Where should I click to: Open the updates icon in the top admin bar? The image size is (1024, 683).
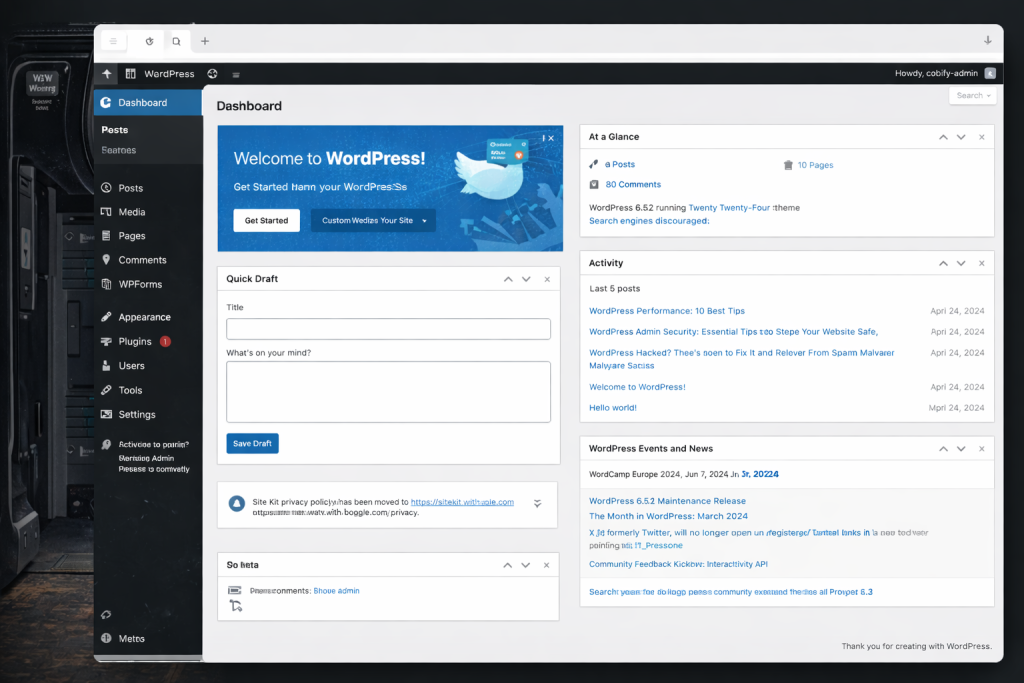210,73
